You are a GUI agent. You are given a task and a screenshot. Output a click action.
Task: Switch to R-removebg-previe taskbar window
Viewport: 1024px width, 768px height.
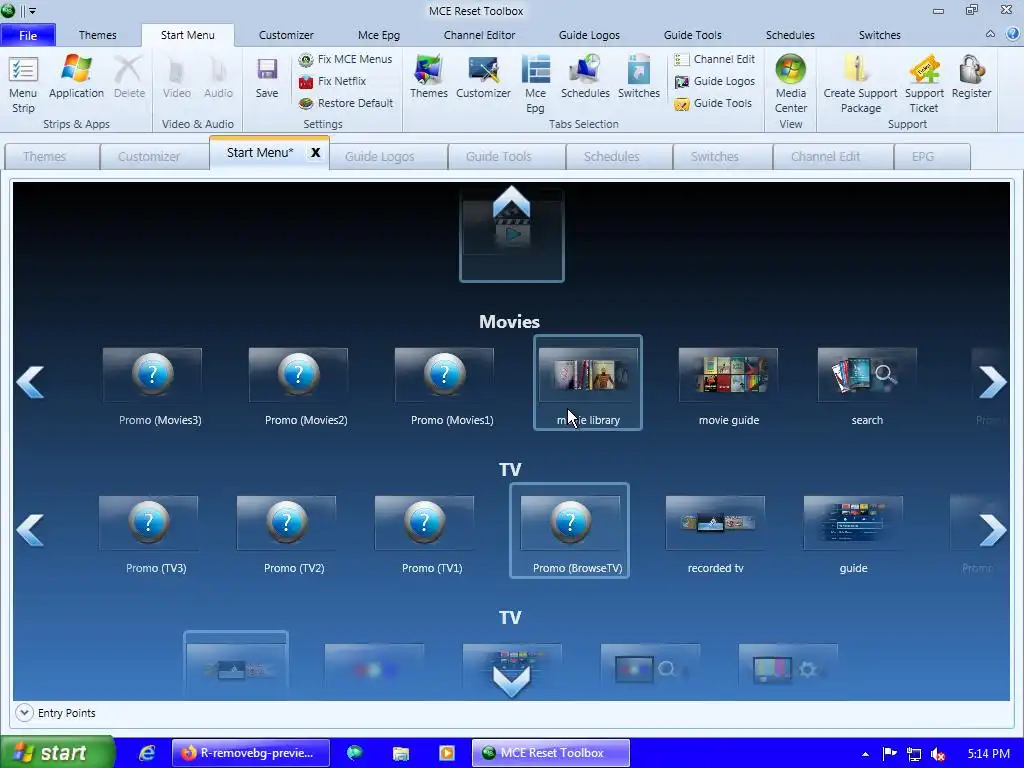pyautogui.click(x=251, y=753)
